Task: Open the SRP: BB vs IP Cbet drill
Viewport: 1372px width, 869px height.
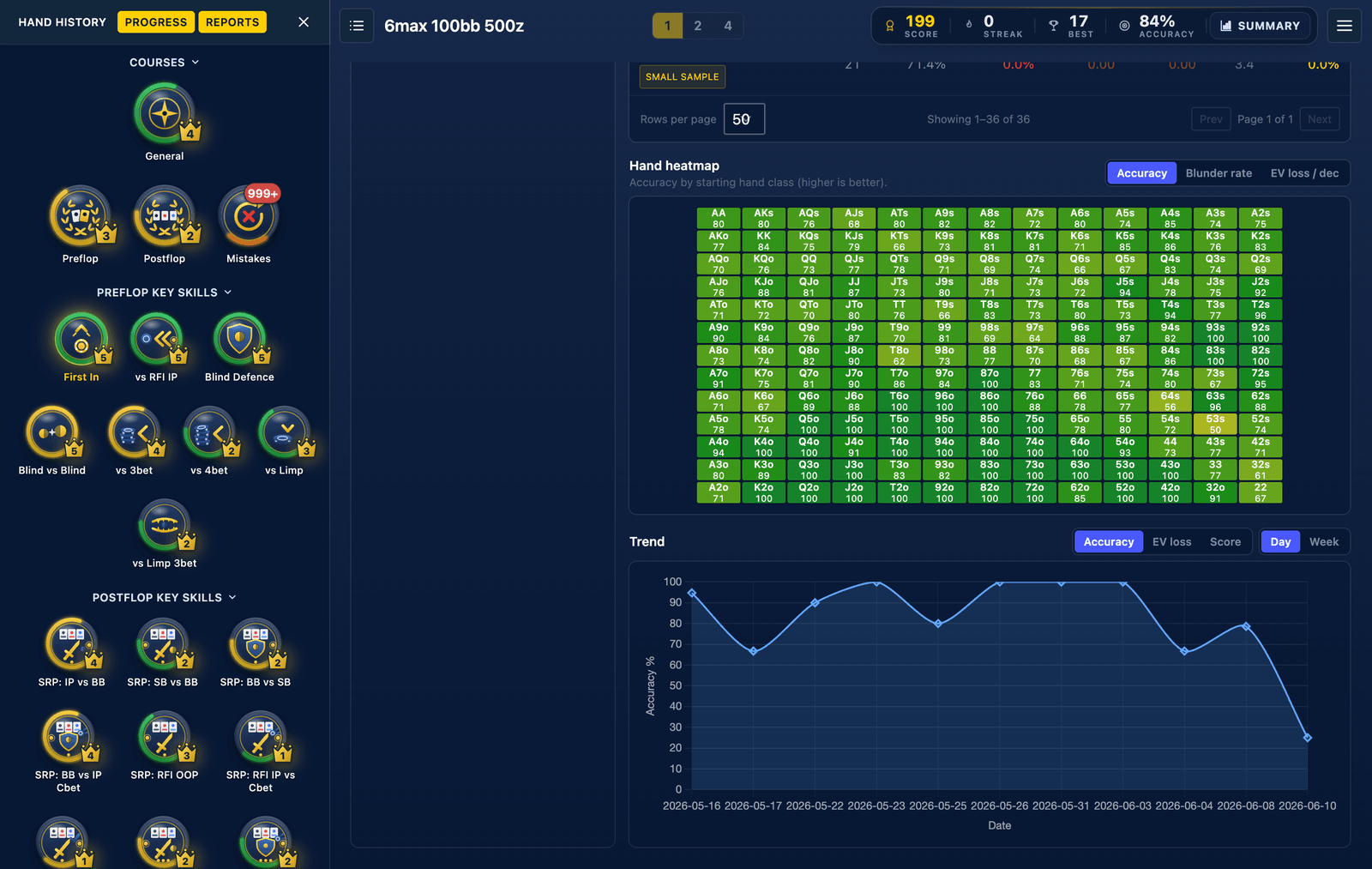Action: [69, 737]
